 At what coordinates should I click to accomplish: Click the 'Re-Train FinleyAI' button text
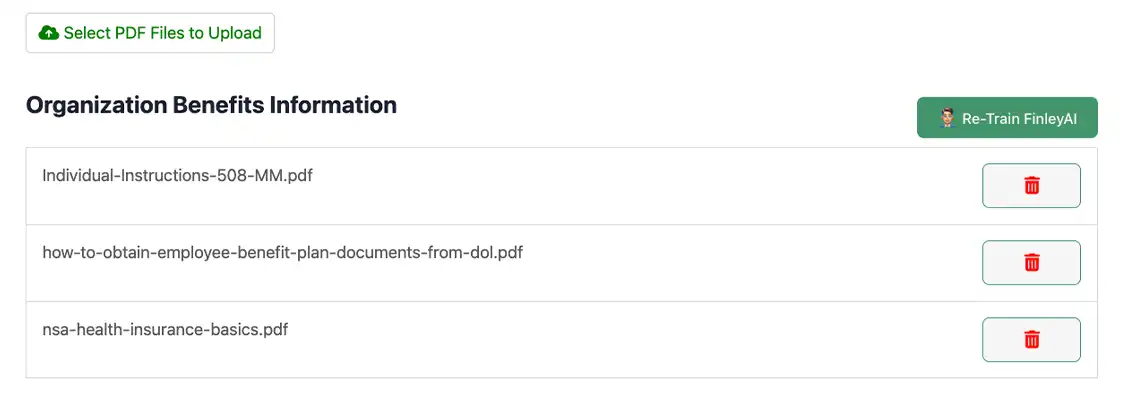point(1019,119)
